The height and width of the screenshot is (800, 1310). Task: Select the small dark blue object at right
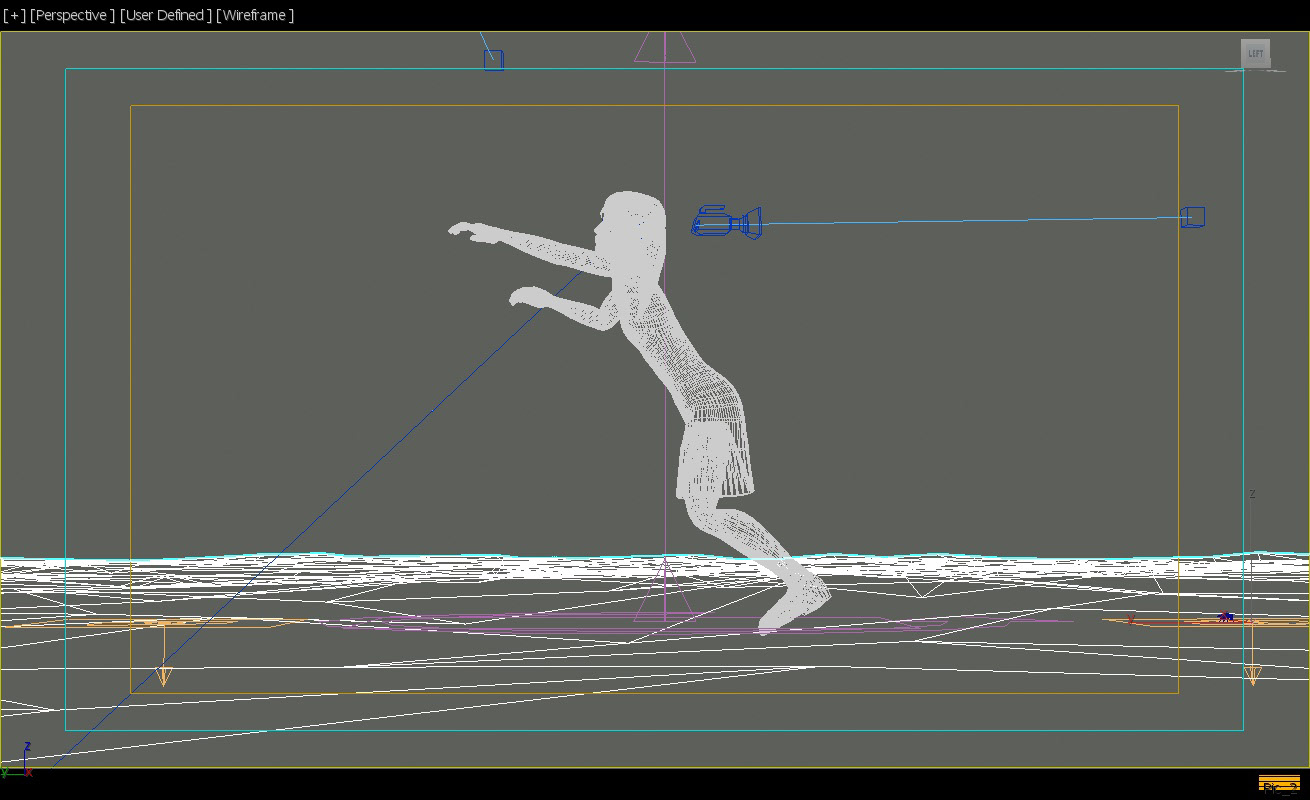[x=1225, y=617]
